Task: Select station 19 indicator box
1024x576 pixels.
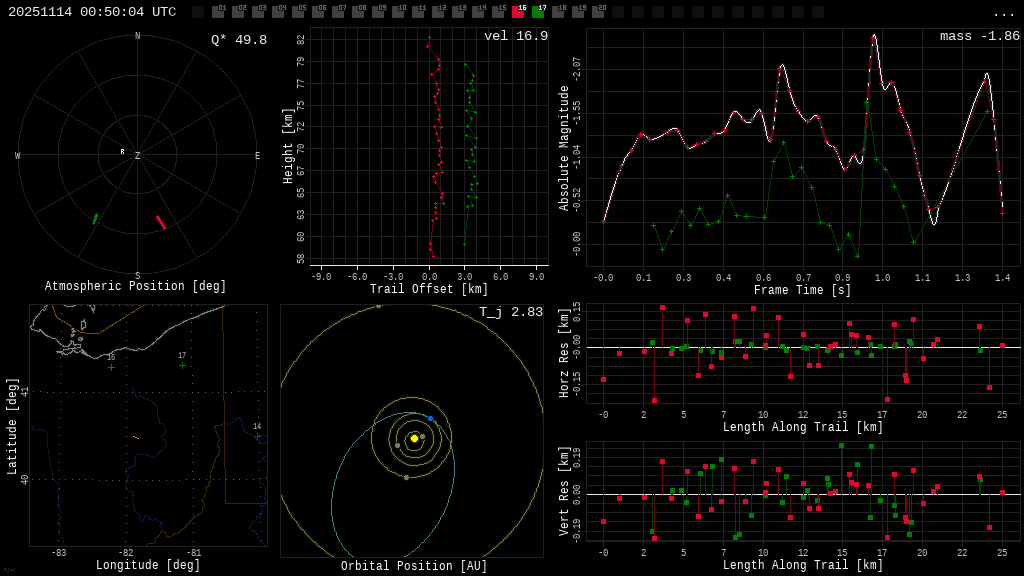Action: click(x=577, y=12)
